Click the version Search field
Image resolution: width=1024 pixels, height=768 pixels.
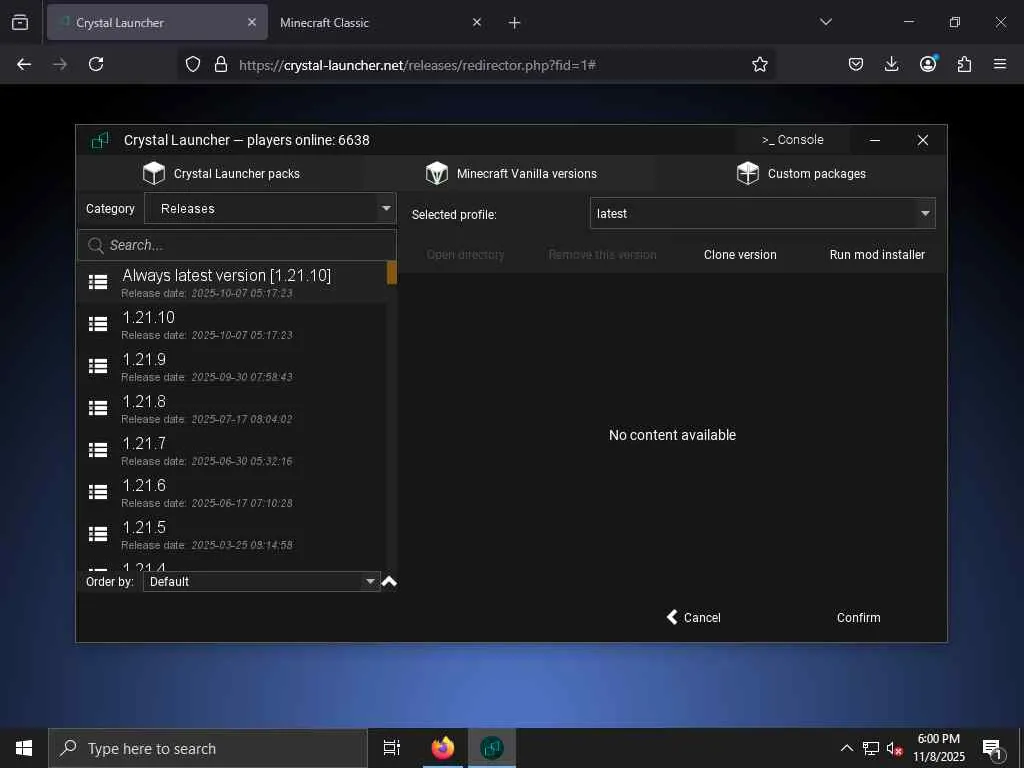[x=237, y=245]
